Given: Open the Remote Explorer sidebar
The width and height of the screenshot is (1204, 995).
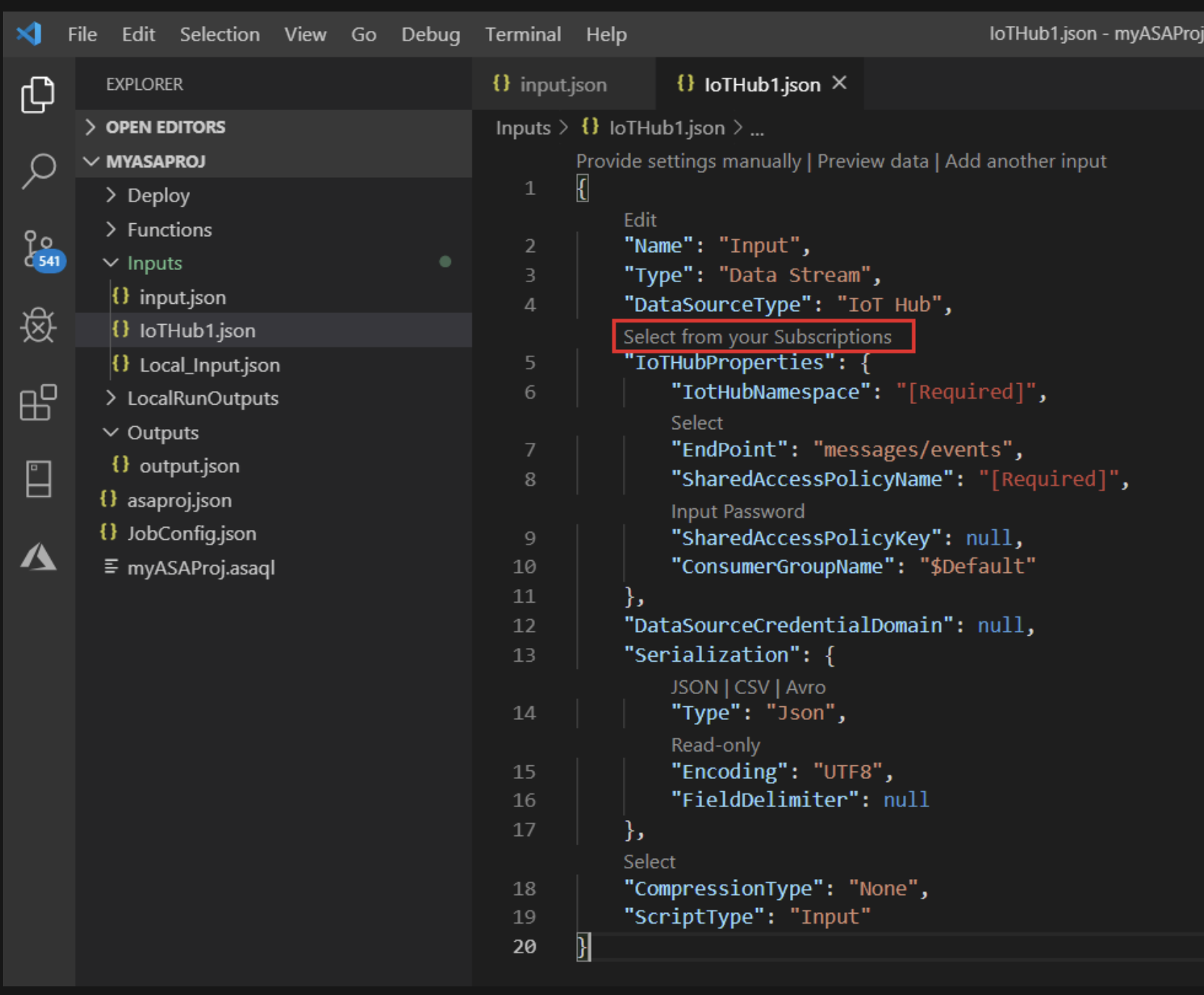Looking at the screenshot, I should [37, 479].
